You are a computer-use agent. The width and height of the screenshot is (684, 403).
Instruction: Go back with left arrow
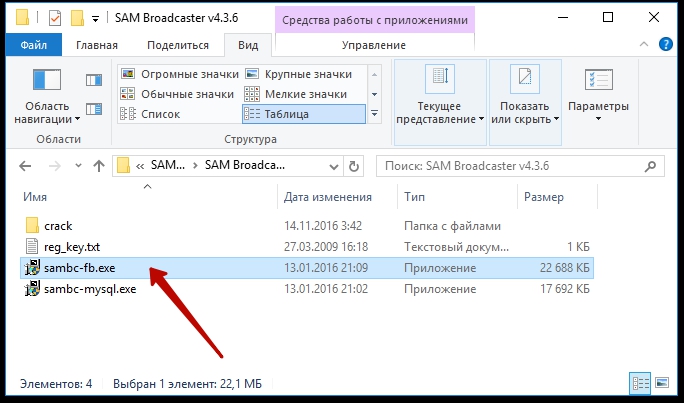[x=25, y=166]
